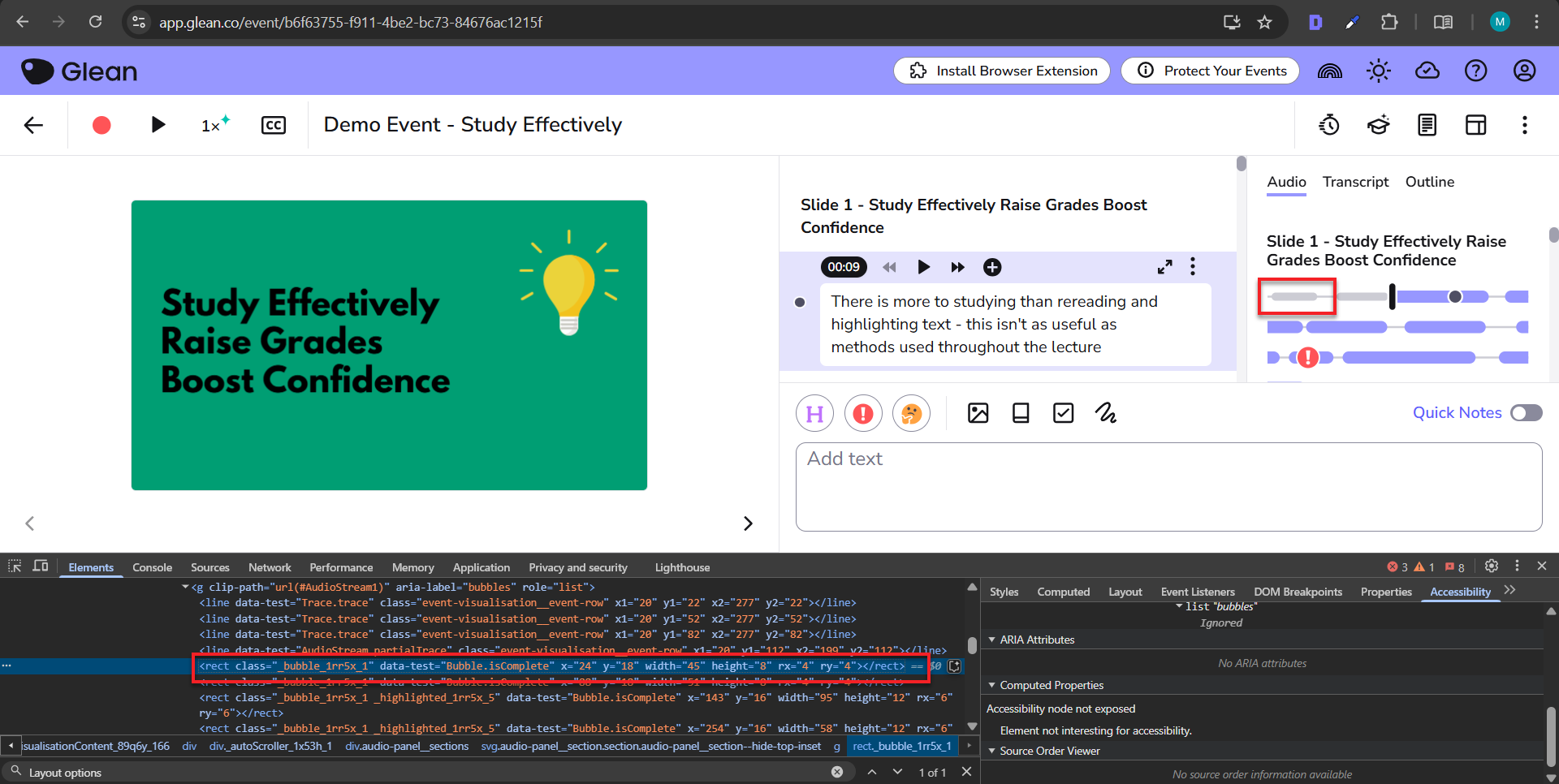Image resolution: width=1559 pixels, height=784 pixels.
Task: Expand the audio clip to fullscreen
Action: coord(1164,267)
